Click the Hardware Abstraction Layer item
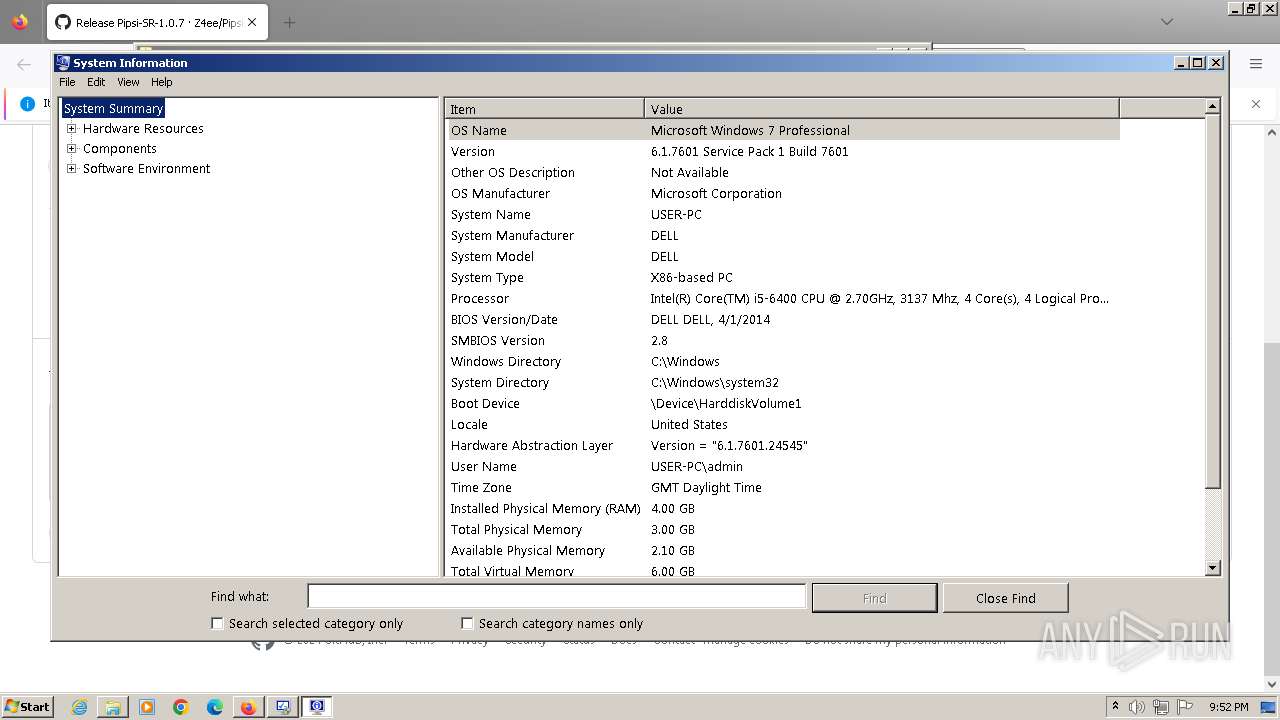The height and width of the screenshot is (720, 1280). coord(532,445)
